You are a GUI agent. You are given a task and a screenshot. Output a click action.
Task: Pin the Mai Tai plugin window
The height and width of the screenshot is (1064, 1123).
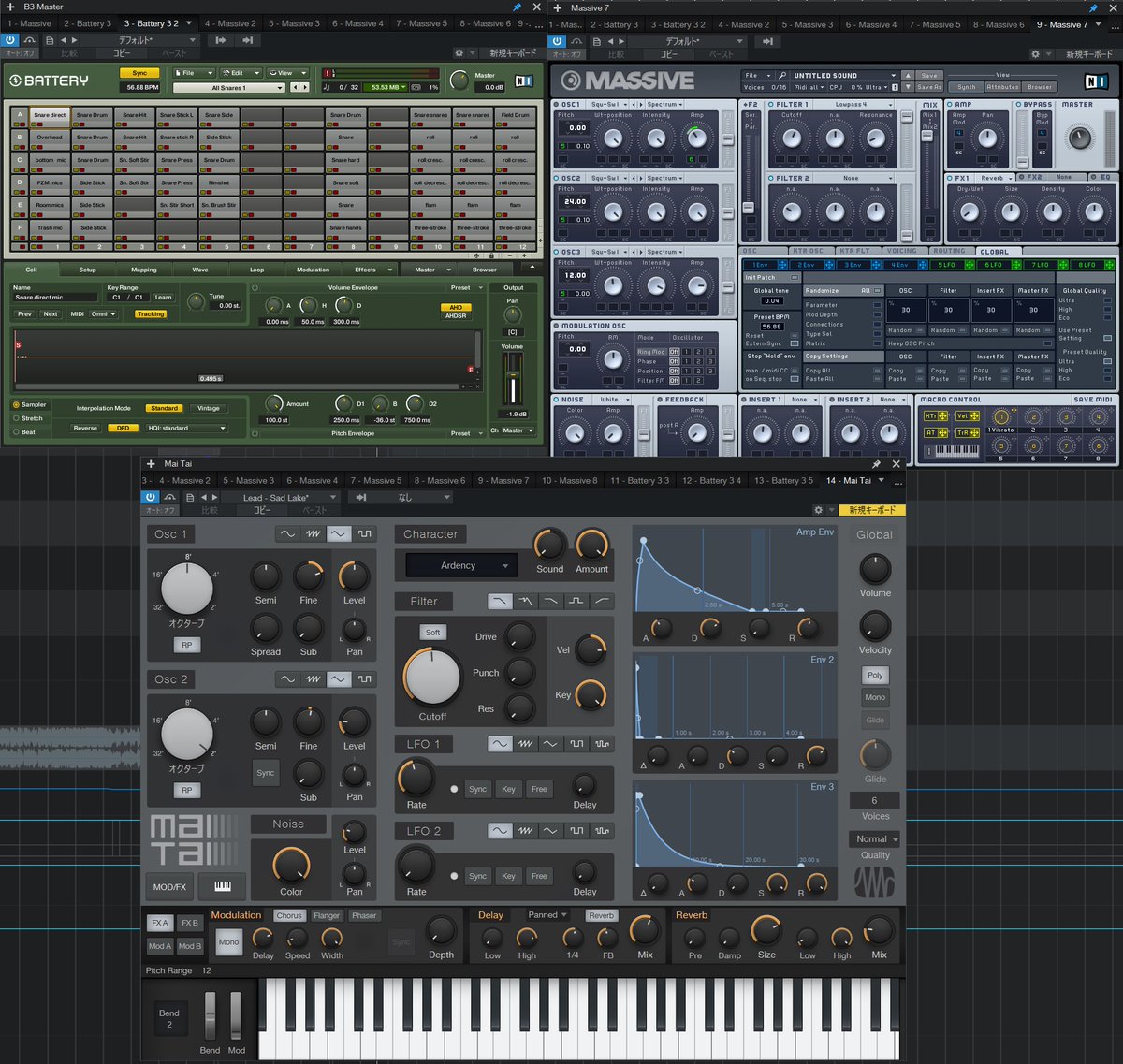pyautogui.click(x=876, y=464)
